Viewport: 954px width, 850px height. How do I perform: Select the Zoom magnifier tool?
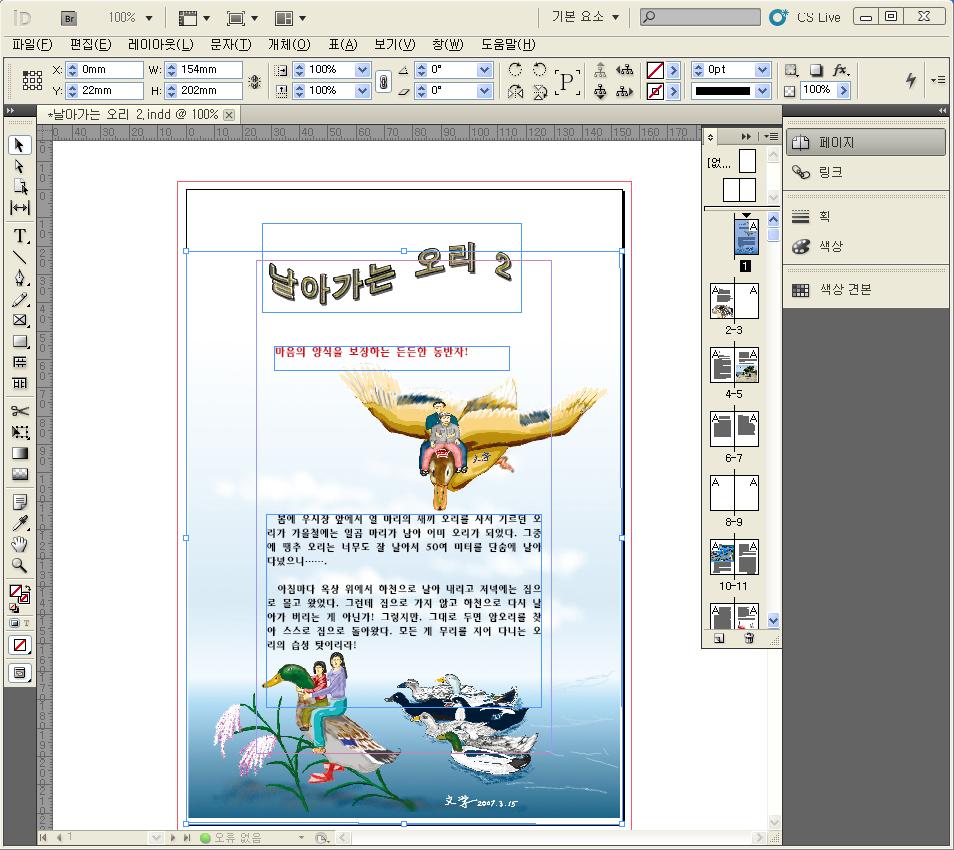20,566
